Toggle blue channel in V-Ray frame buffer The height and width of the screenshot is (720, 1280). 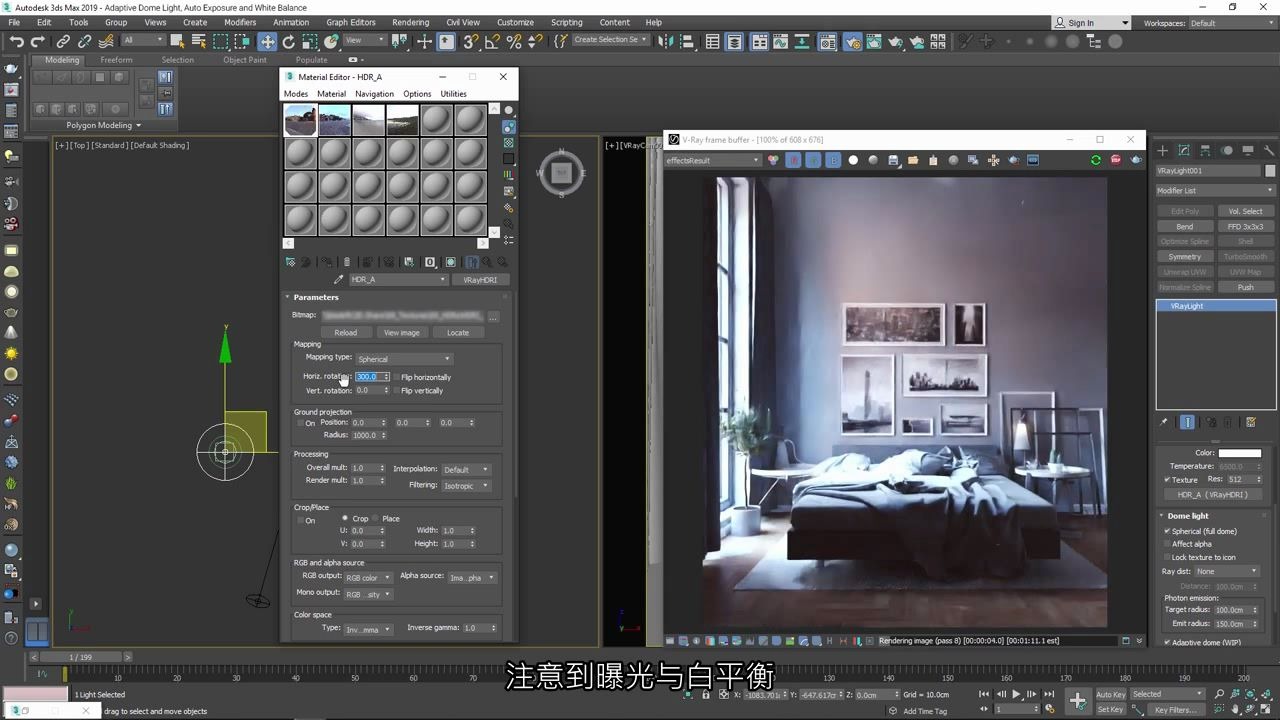click(833, 160)
